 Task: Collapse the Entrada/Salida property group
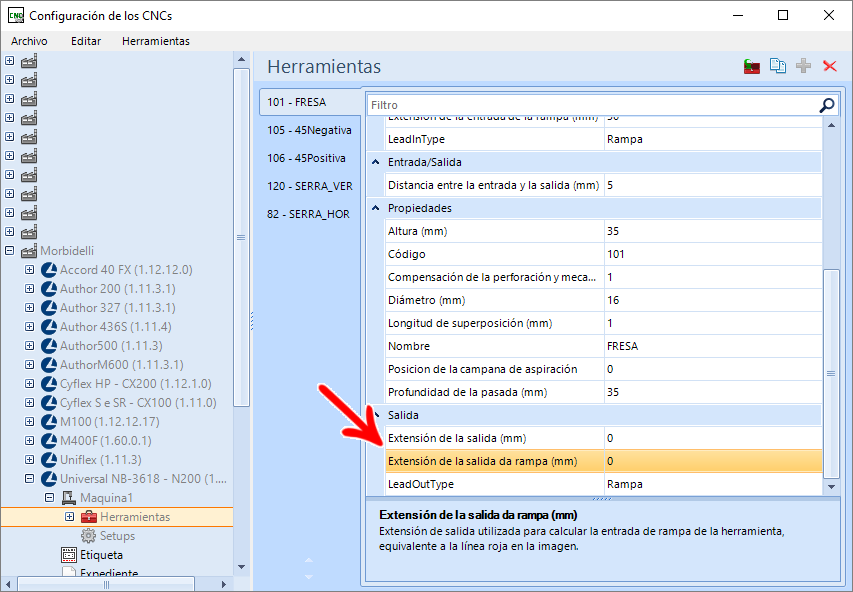point(375,162)
